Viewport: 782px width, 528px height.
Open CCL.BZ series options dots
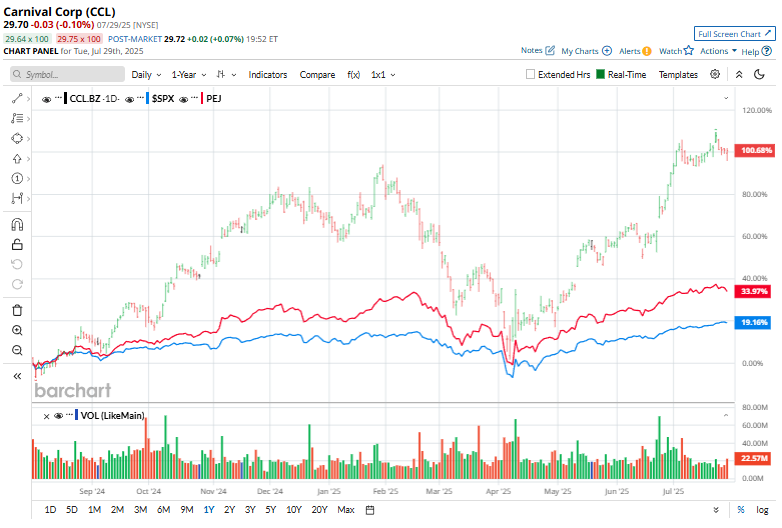click(58, 97)
